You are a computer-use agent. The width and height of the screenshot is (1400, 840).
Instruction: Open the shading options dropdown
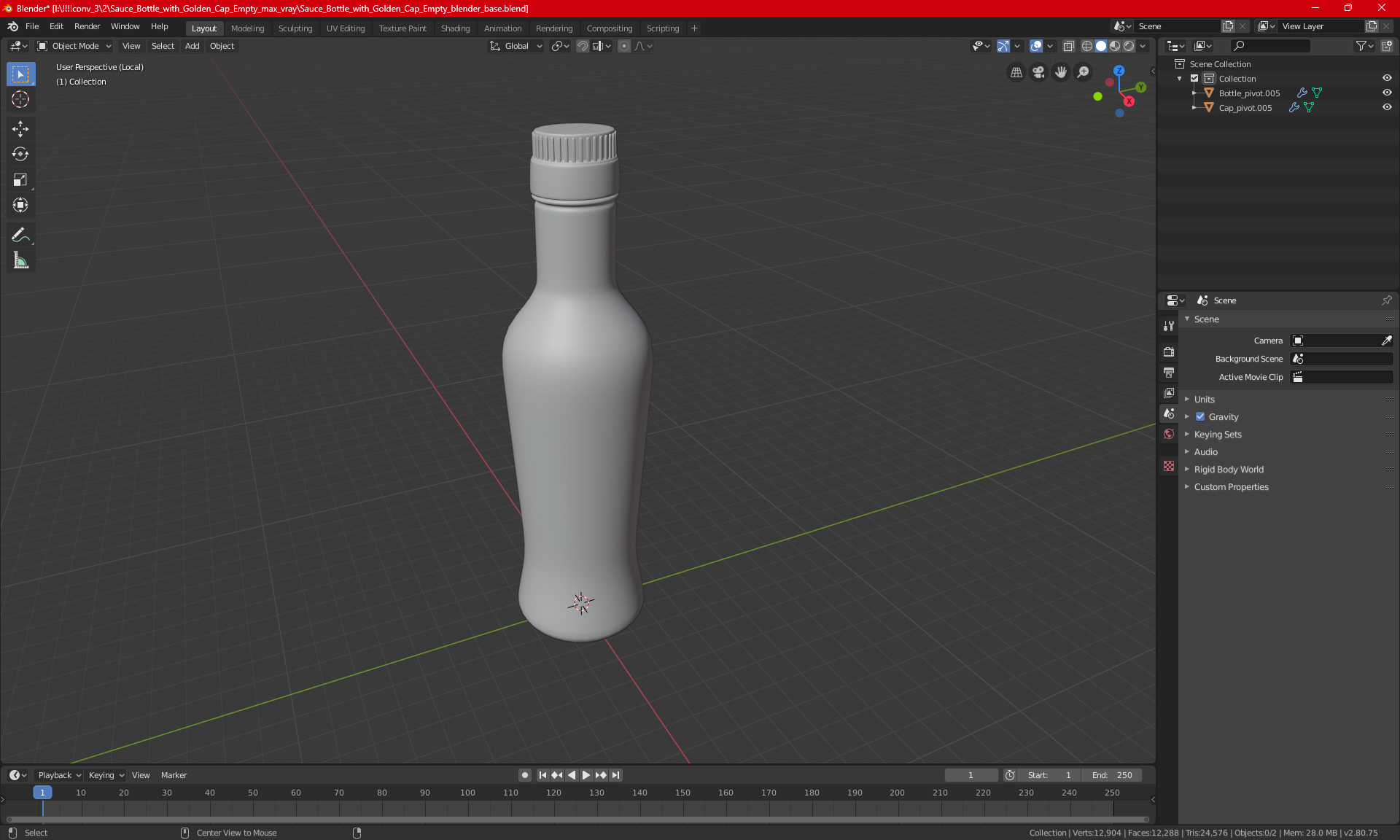point(1143,46)
